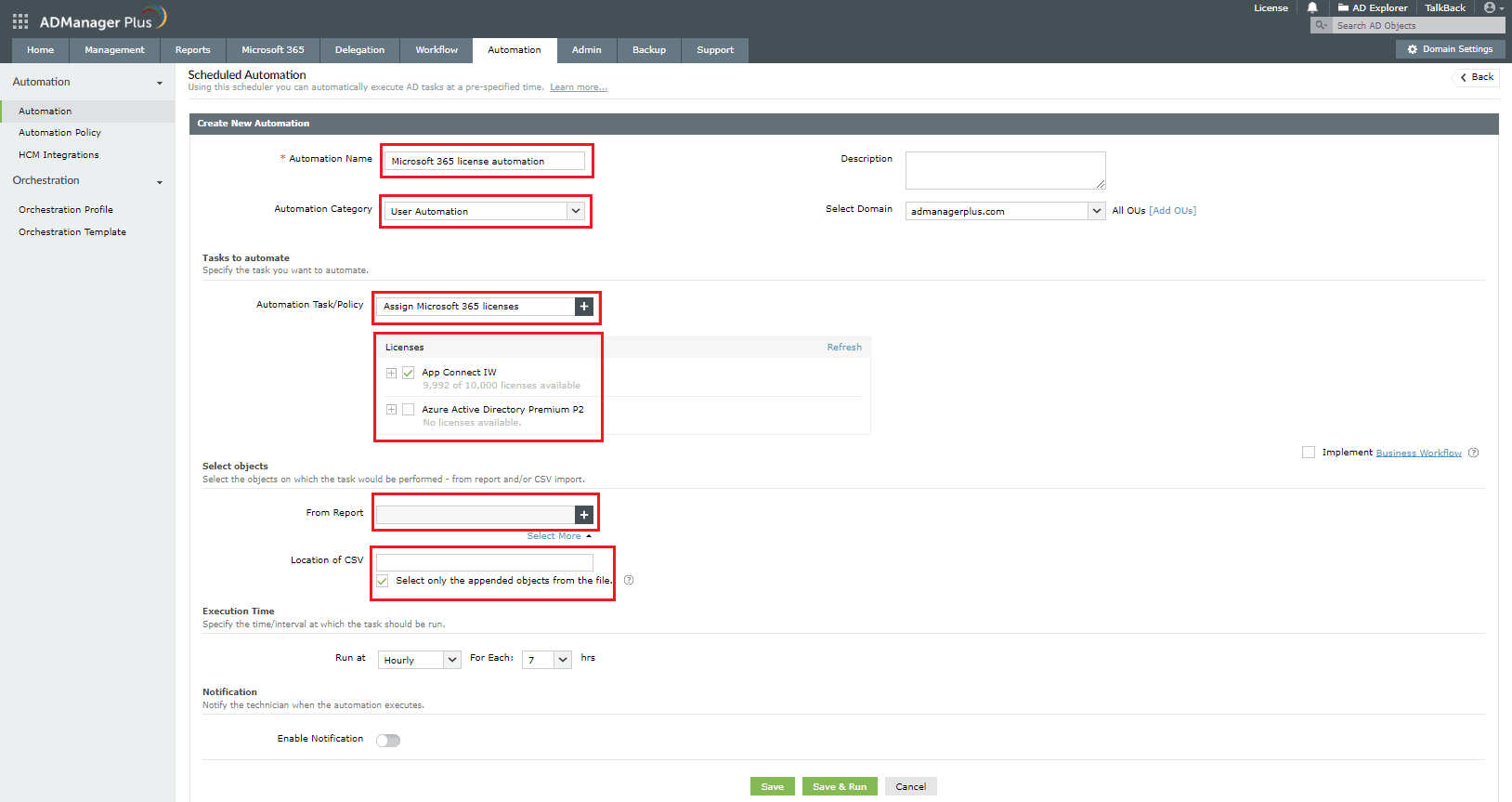Refresh the Licenses list
The height and width of the screenshot is (802, 1512).
click(x=844, y=348)
